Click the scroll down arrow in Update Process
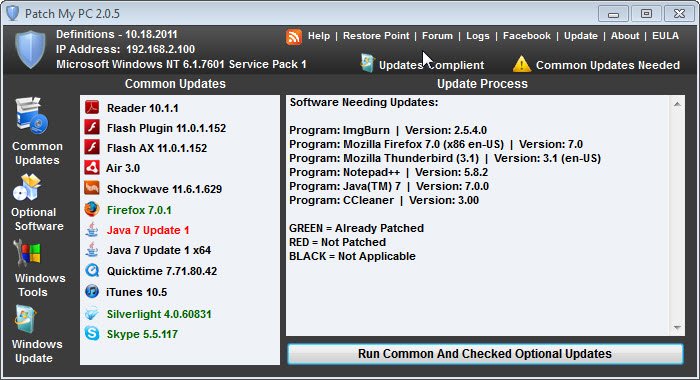 [677, 328]
